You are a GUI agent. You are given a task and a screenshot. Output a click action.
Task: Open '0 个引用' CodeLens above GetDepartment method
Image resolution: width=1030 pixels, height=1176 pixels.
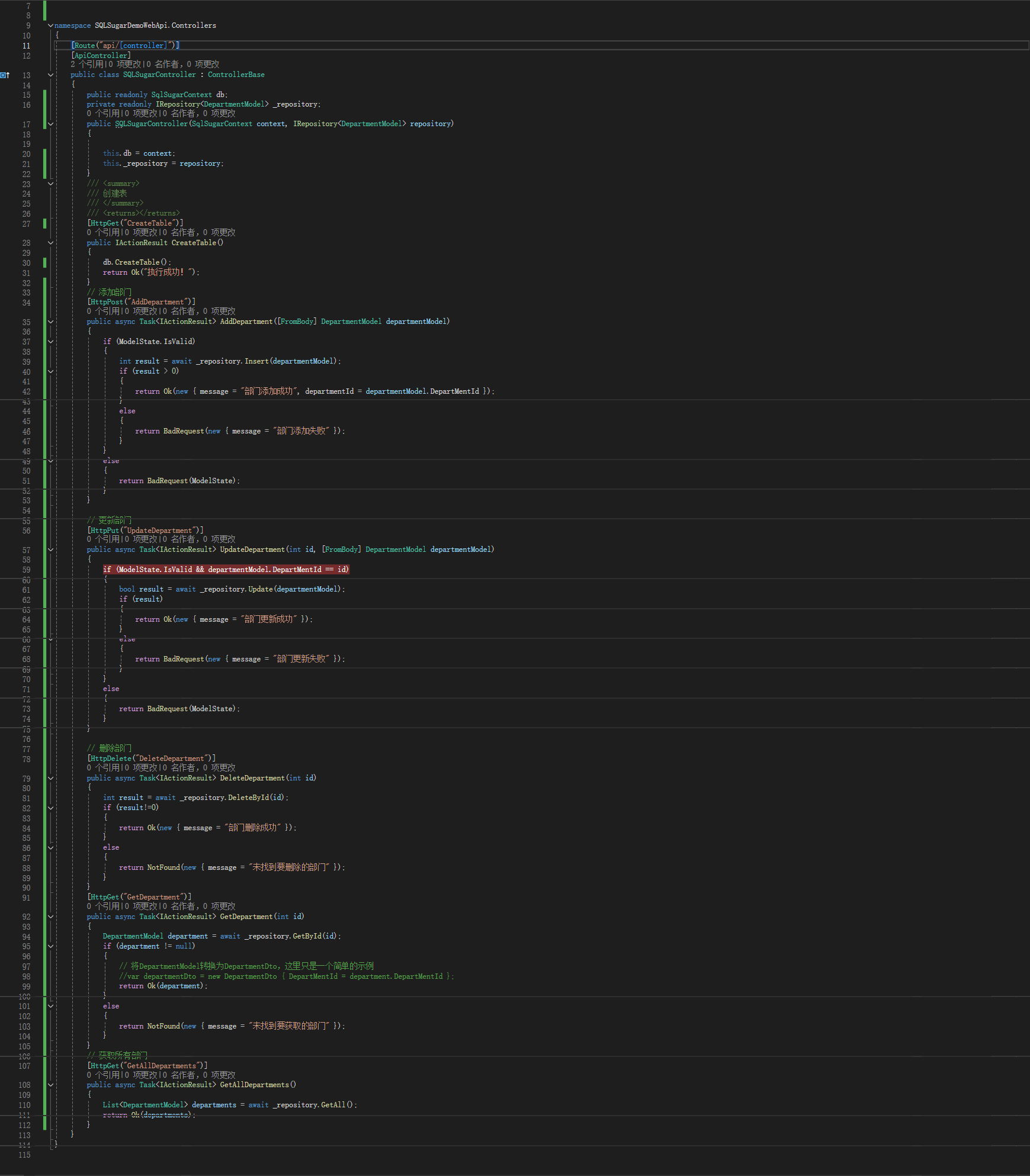pyautogui.click(x=103, y=907)
